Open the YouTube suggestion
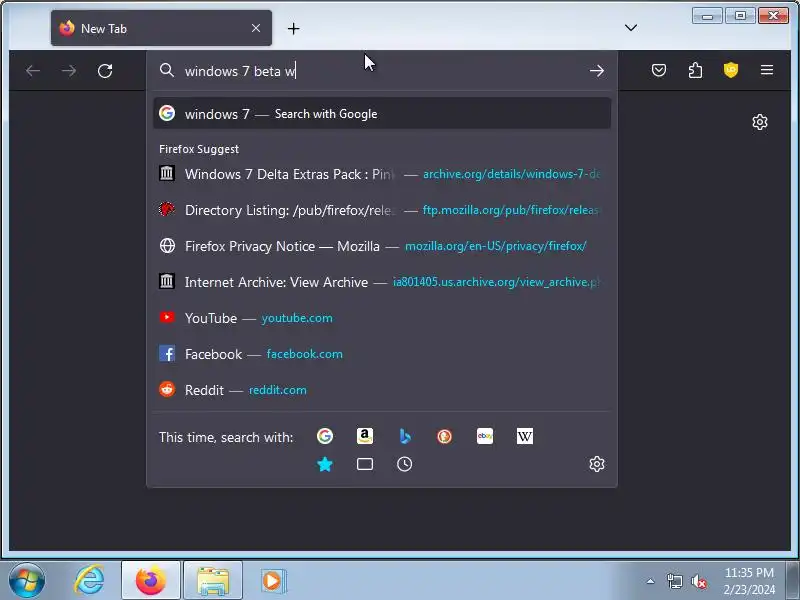Image resolution: width=800 pixels, height=600 pixels. pos(382,318)
